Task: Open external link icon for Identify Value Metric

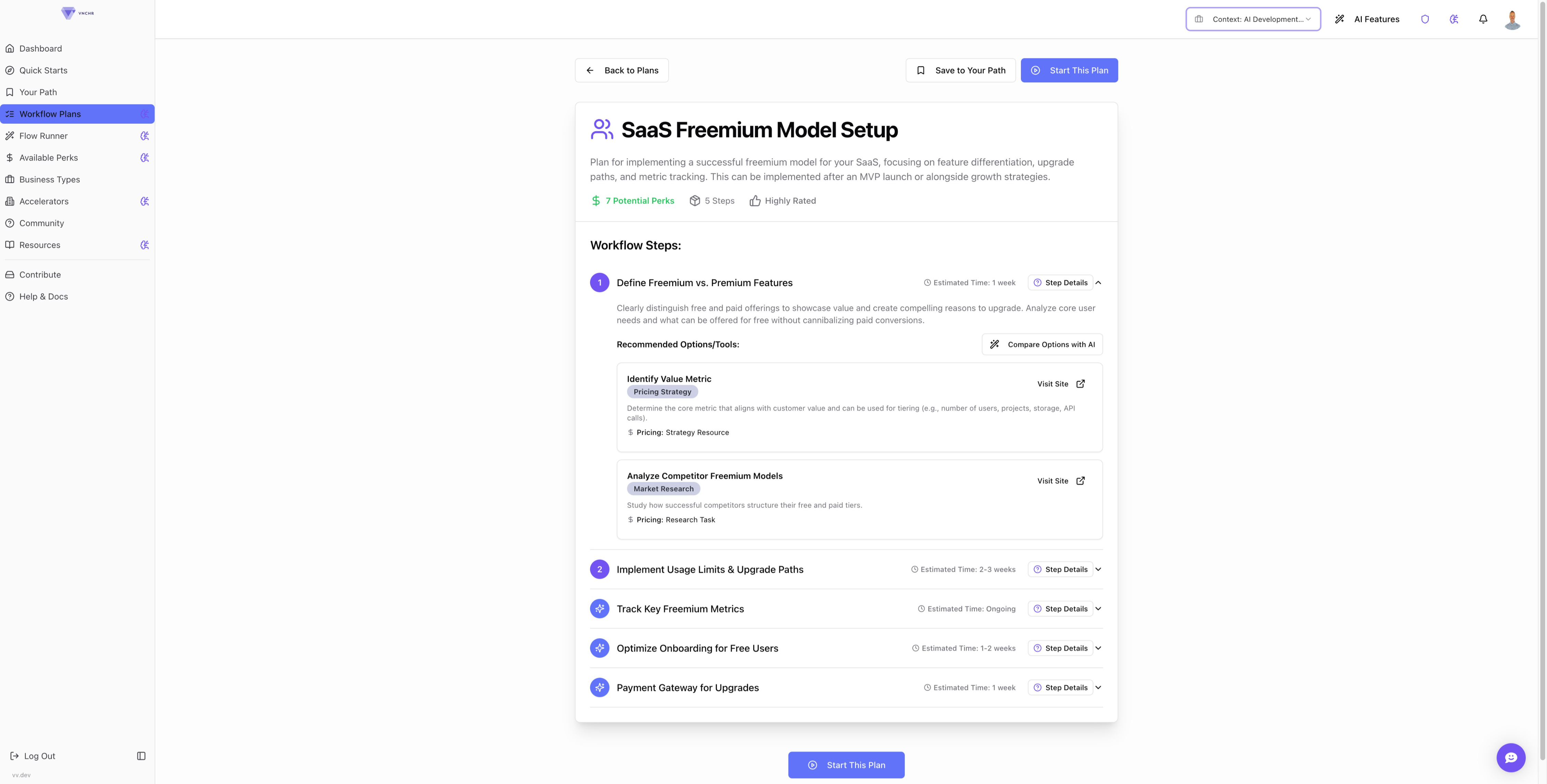Action: pyautogui.click(x=1080, y=384)
